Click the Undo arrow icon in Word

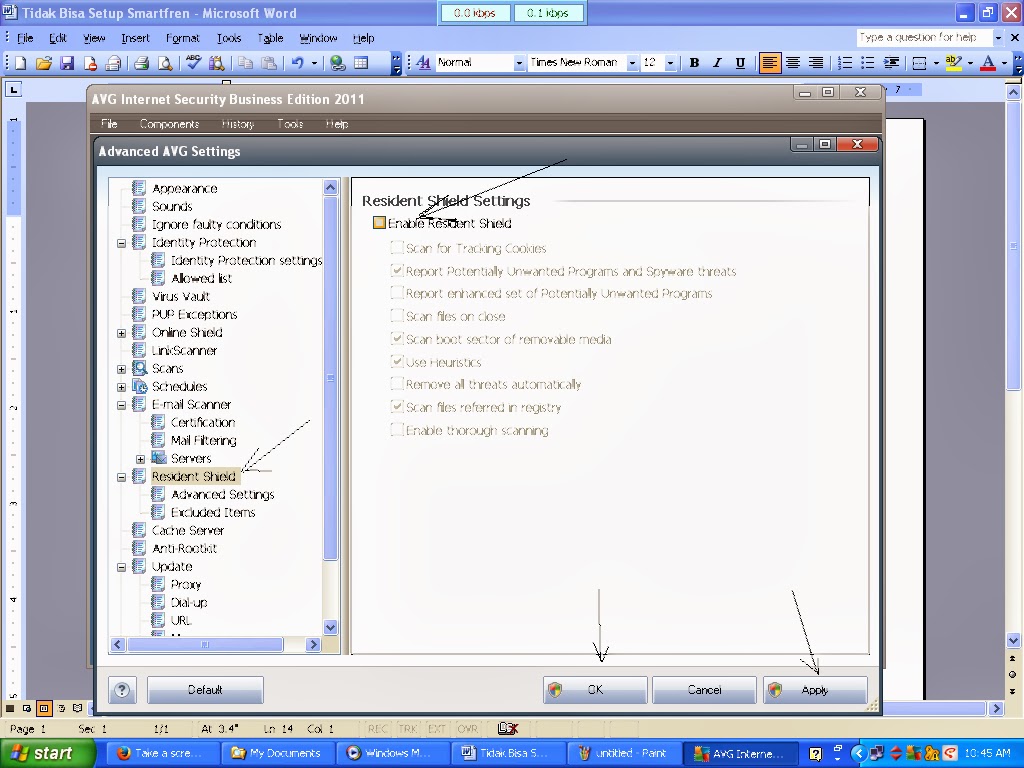tap(298, 63)
